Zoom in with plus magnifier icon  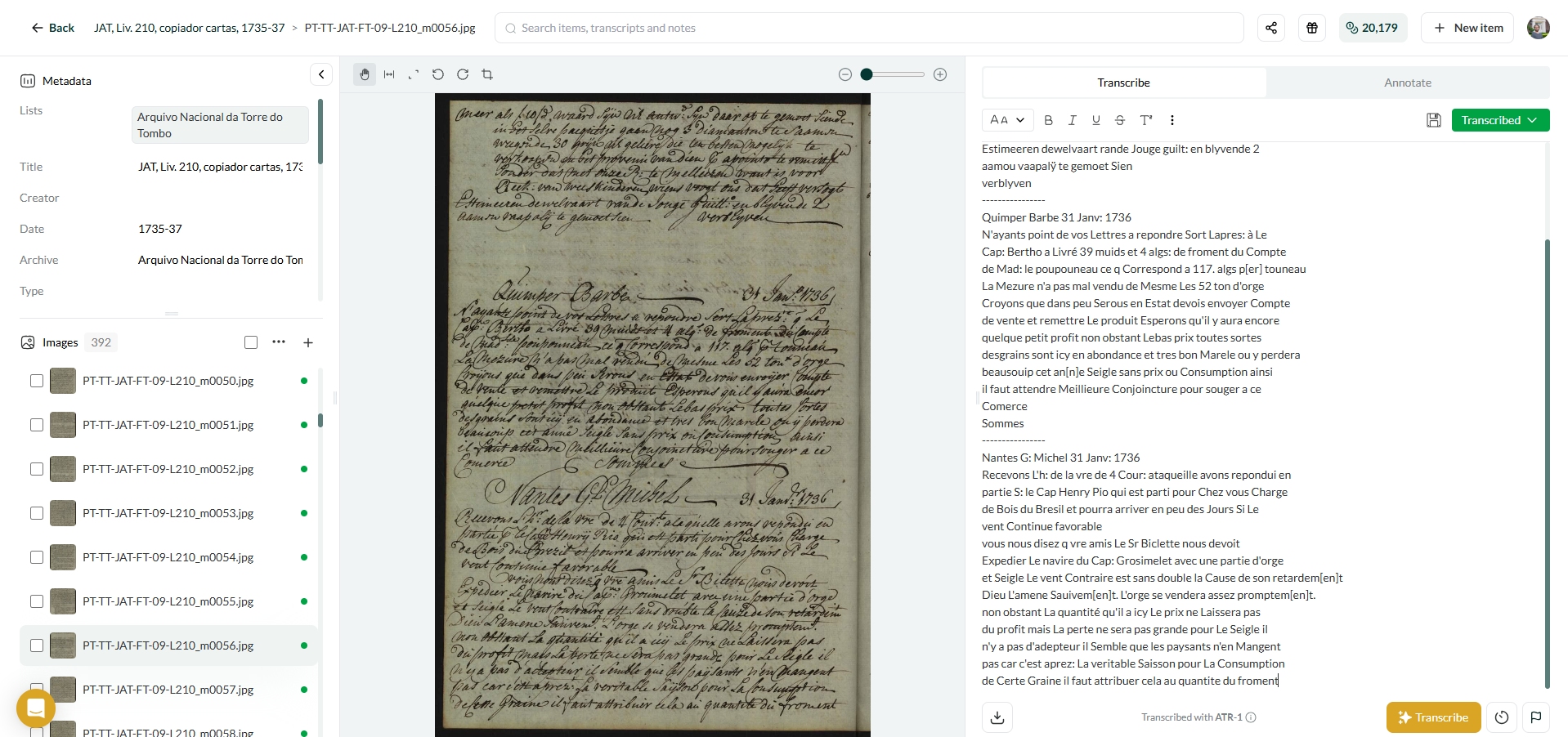(x=940, y=74)
